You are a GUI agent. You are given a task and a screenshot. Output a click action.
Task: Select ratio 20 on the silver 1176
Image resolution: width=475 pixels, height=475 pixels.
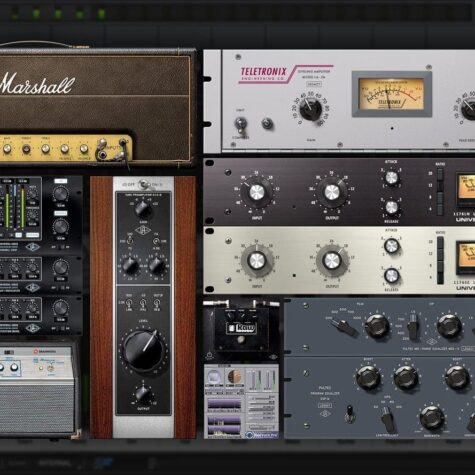click(x=440, y=242)
